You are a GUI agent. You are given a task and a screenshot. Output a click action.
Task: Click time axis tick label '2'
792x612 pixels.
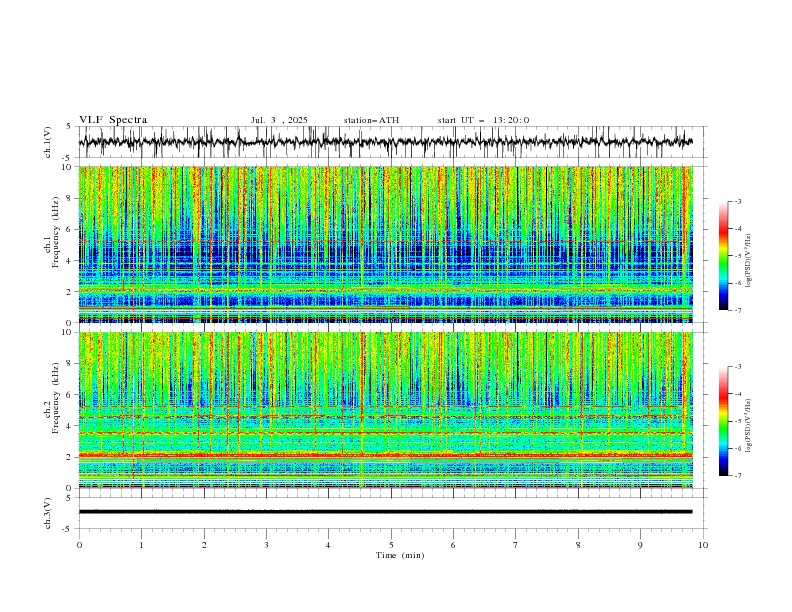tap(204, 545)
